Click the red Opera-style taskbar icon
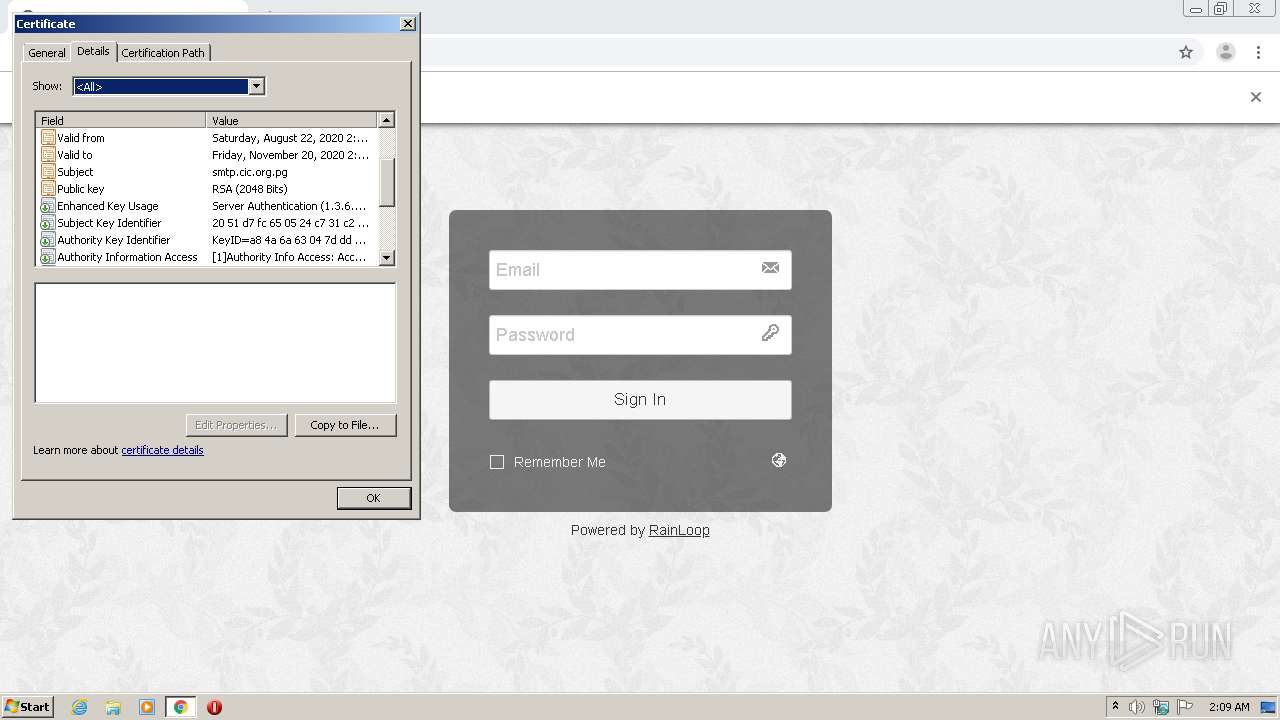Screen dimensions: 1280x720 214,707
